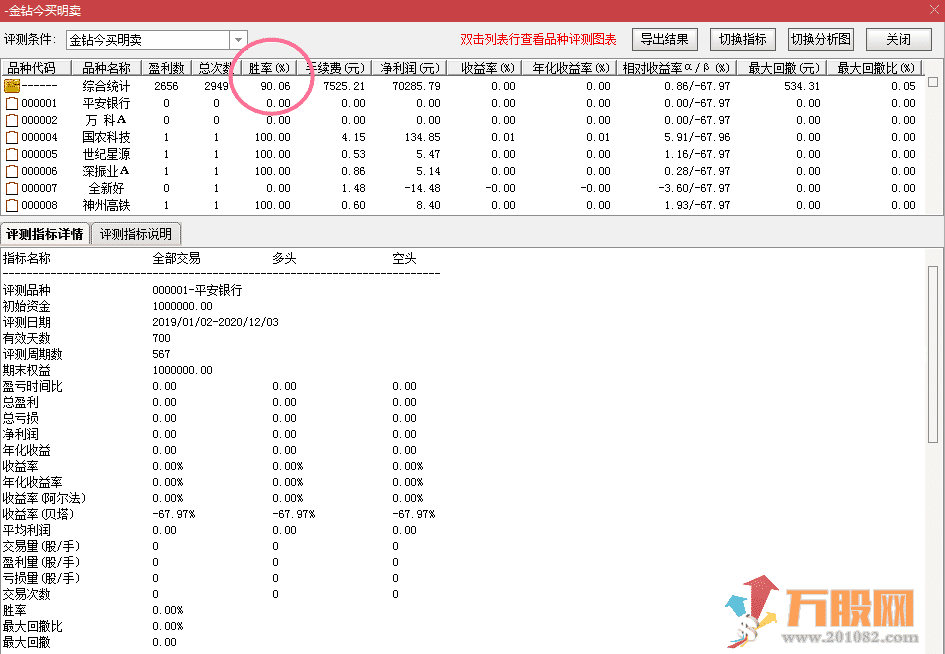
Task: Click the 70285.79 net profit value
Action: point(416,86)
